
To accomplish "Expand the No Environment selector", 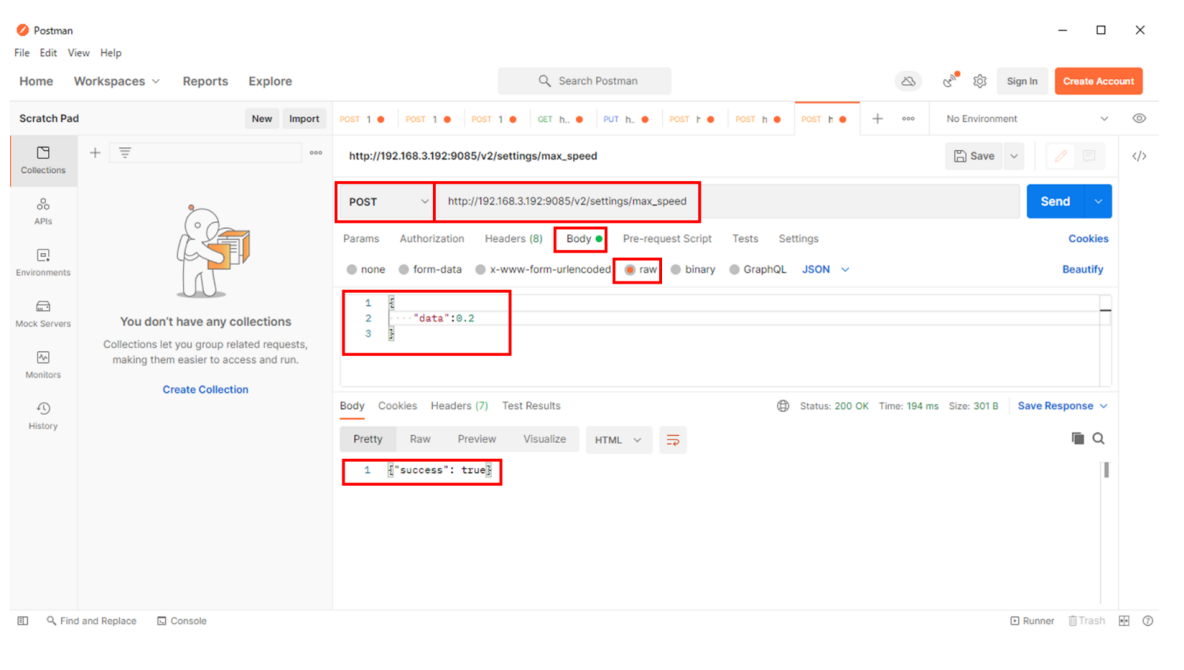I will 1026,119.
